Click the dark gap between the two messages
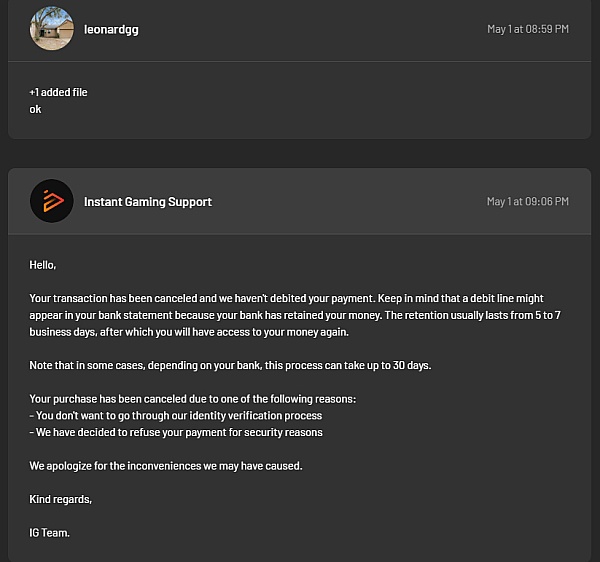The width and height of the screenshot is (600, 562). coord(300,153)
